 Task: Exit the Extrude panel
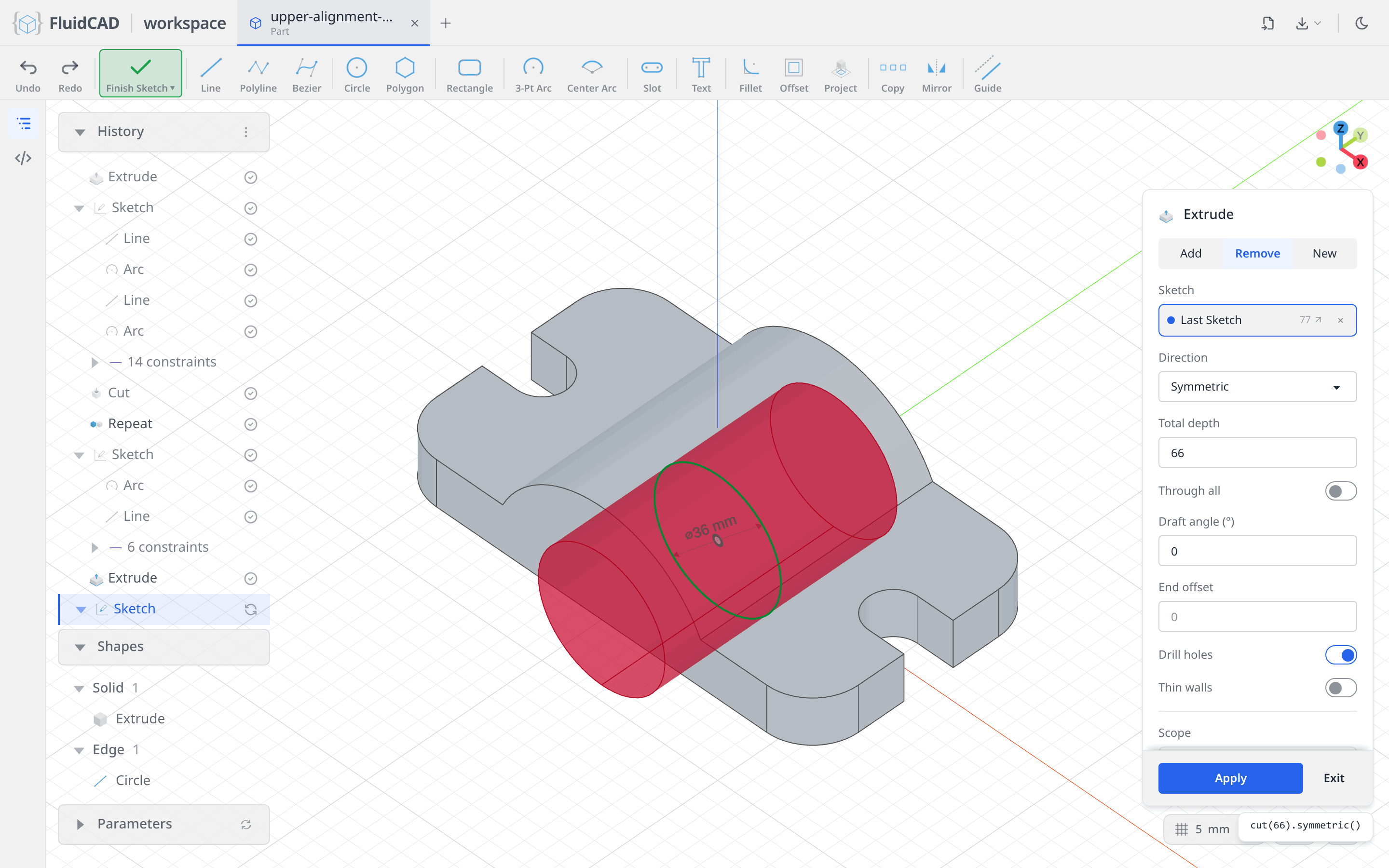pos(1334,778)
